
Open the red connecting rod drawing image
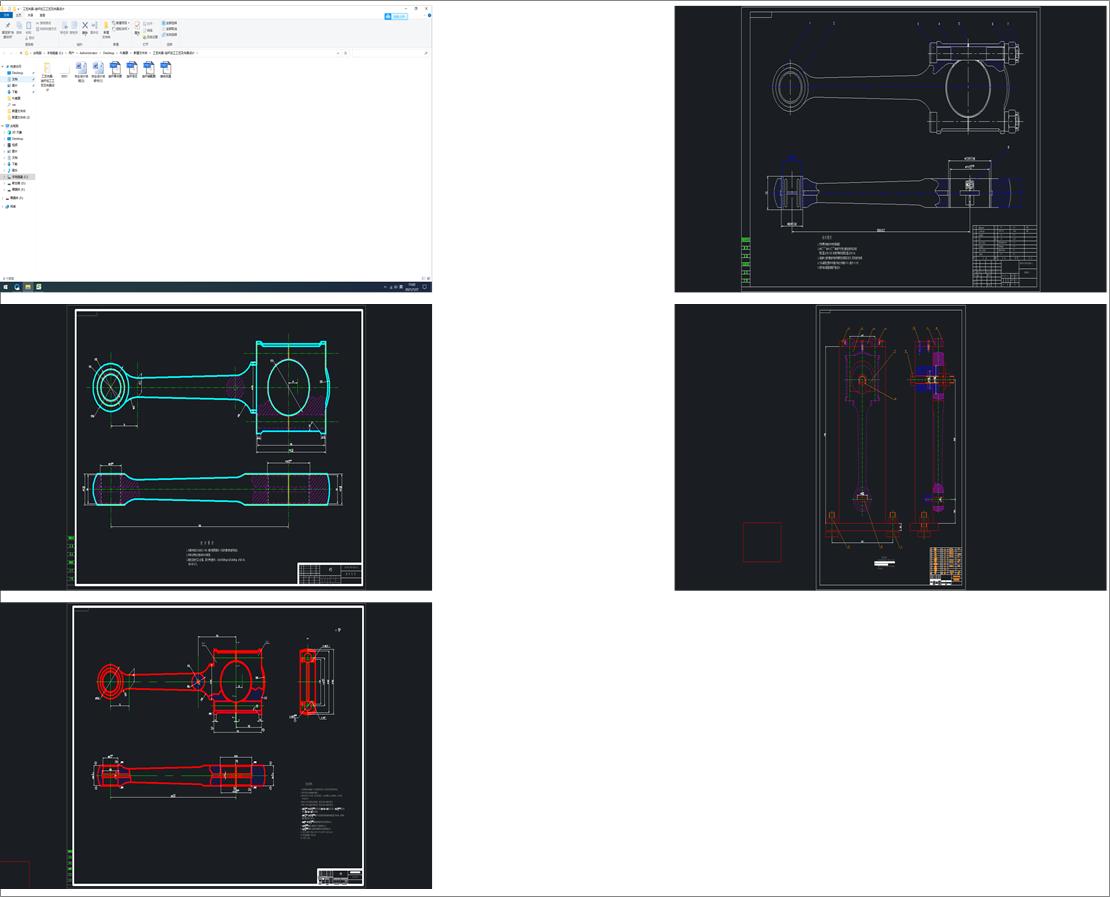click(216, 745)
